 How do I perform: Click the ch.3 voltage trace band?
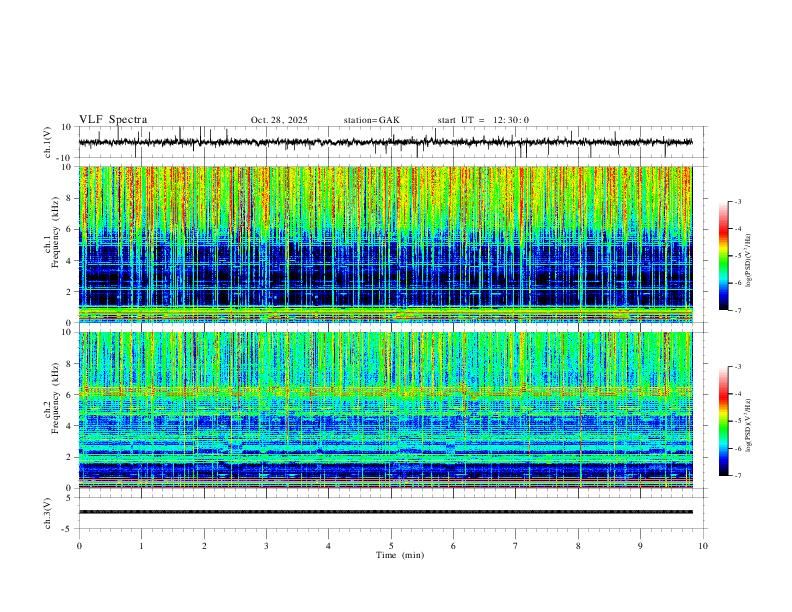pos(385,512)
